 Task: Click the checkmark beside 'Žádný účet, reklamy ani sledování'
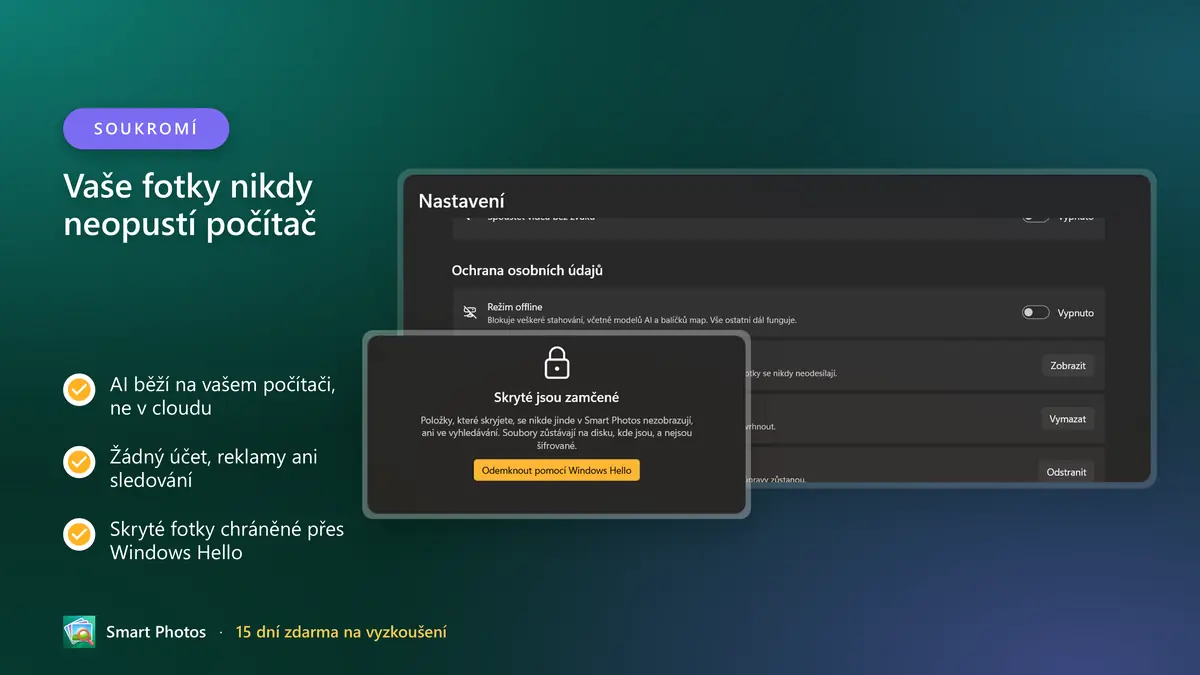[x=79, y=462]
